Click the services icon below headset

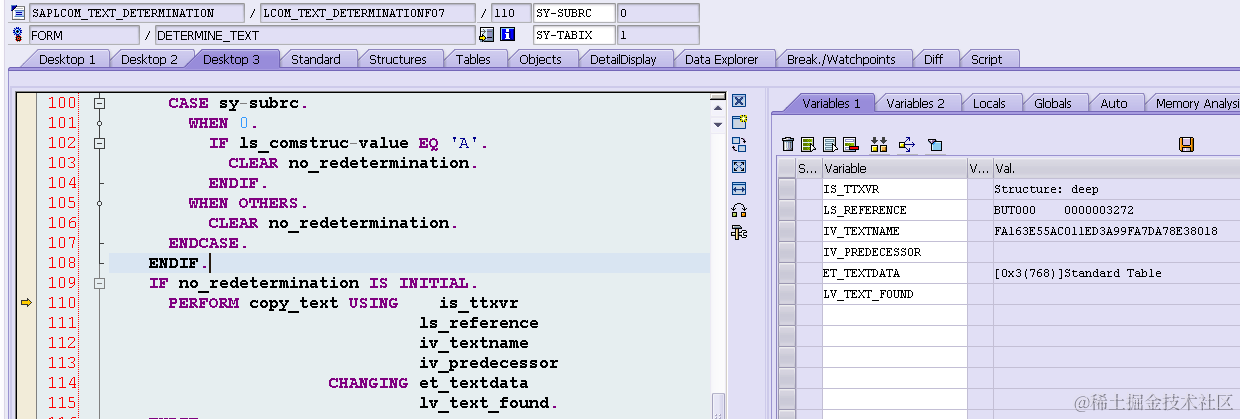tap(739, 232)
